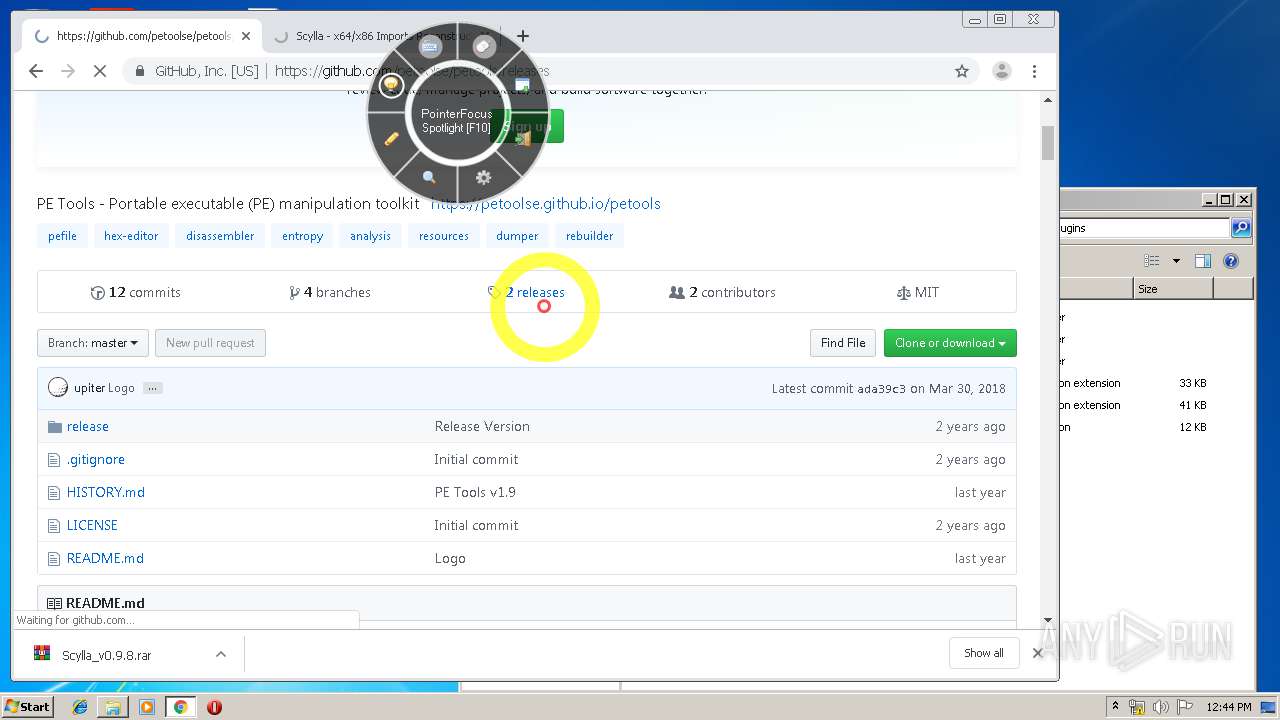Screen dimensions: 1280x720
Task: Open the Release Version commit message
Action: tap(482, 426)
